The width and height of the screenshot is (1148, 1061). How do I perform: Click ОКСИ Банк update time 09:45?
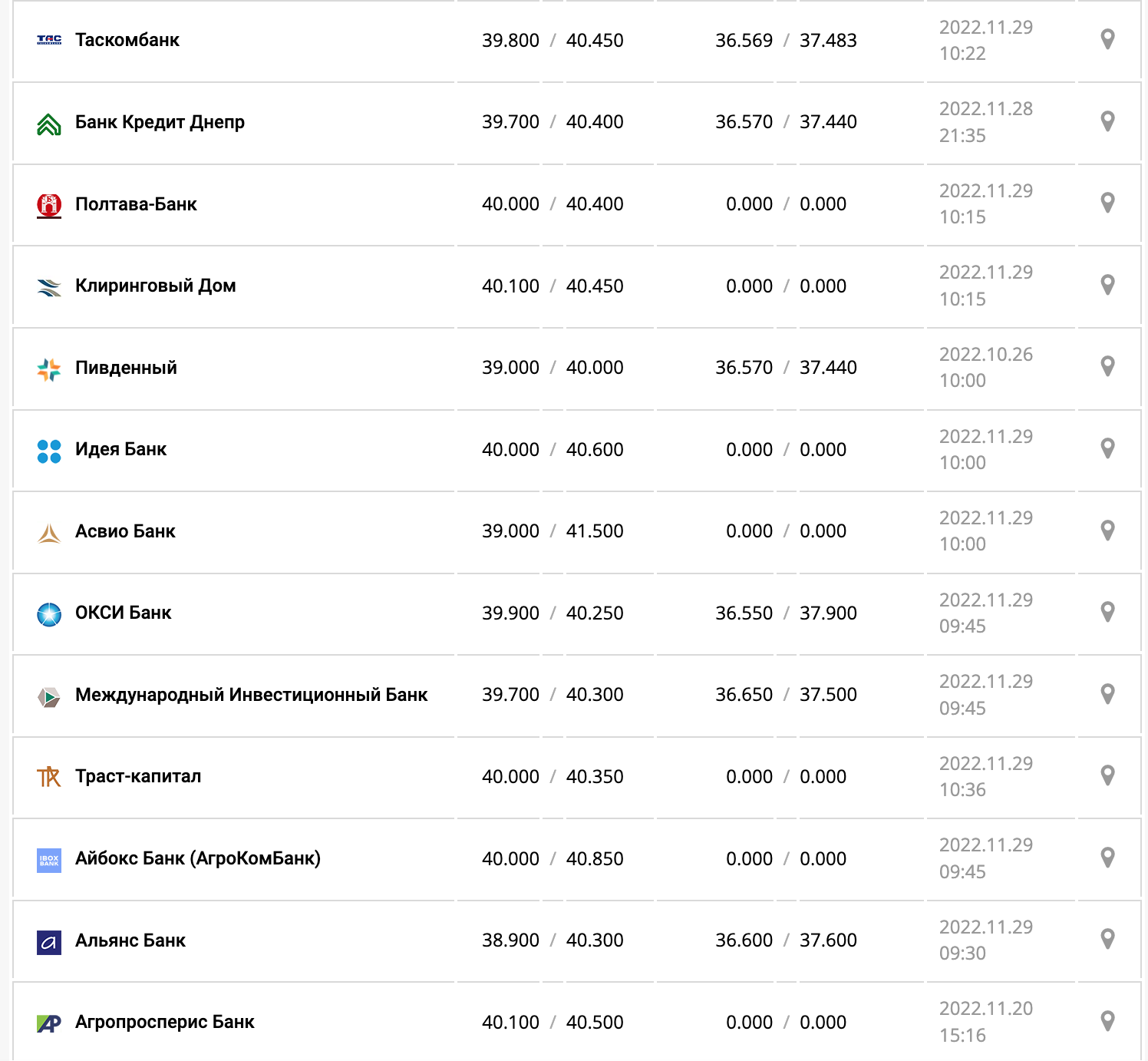tap(962, 626)
